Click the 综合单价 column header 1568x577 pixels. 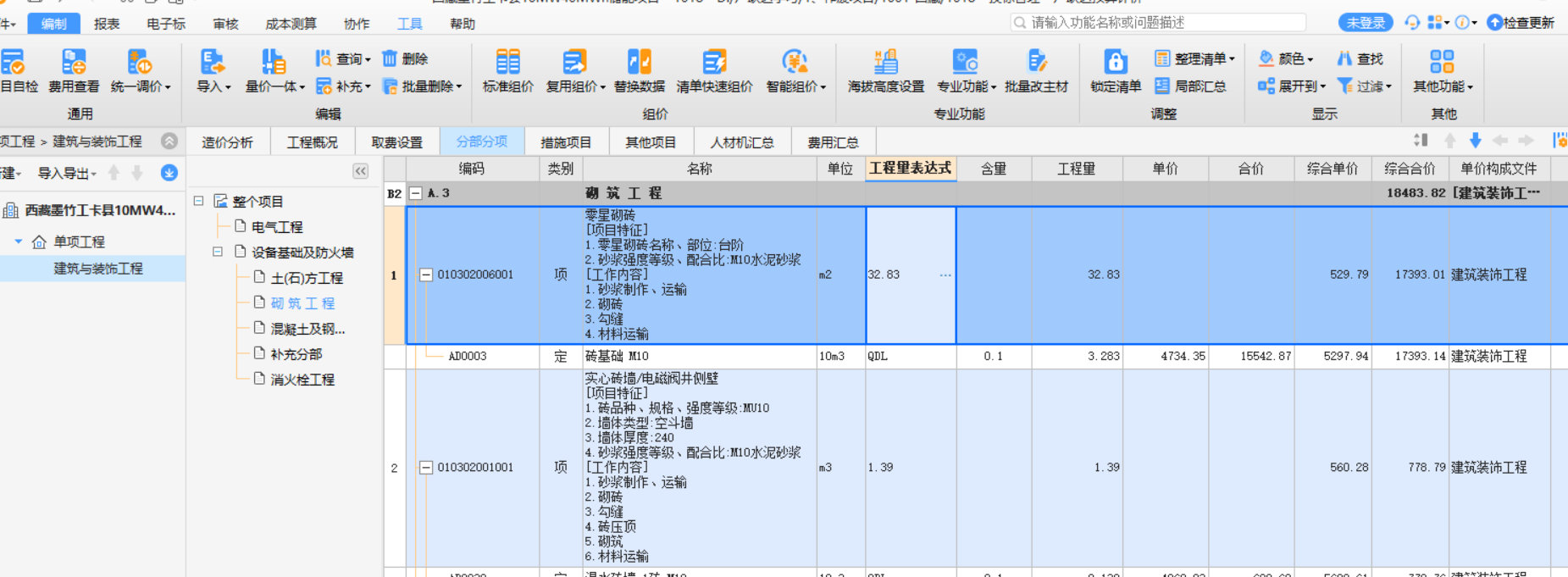(1333, 169)
